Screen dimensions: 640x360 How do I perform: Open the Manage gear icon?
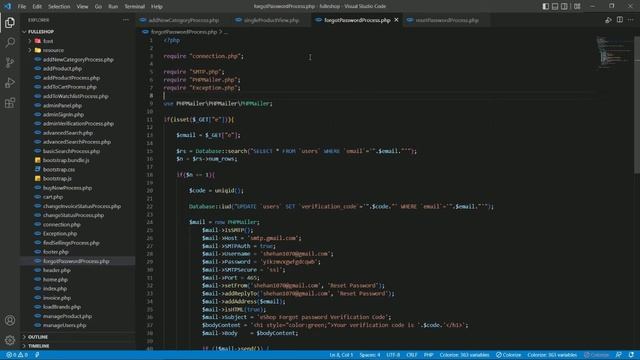pos(10,340)
